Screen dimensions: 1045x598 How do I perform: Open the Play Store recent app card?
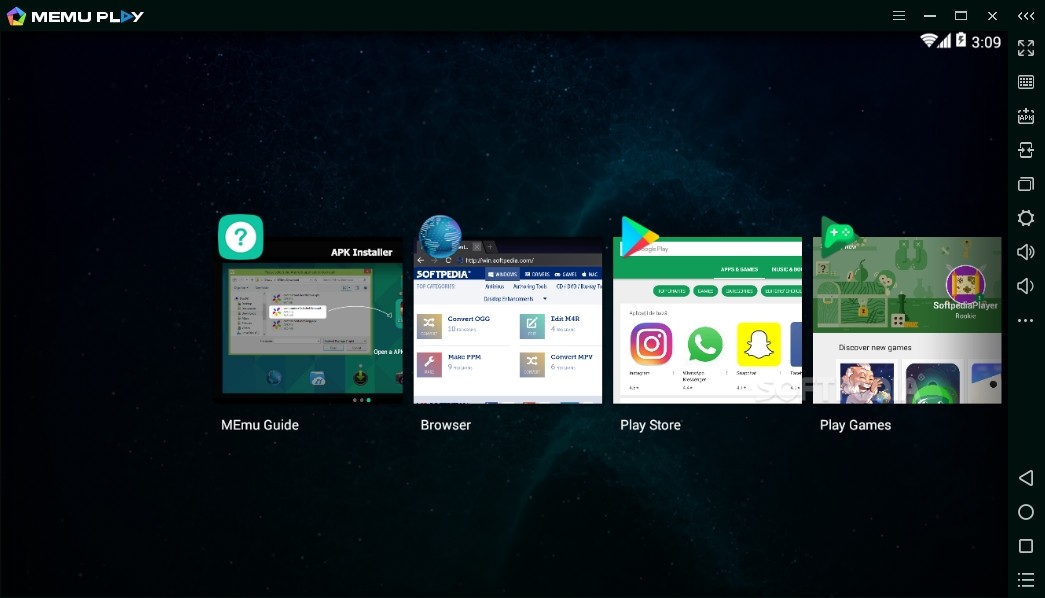707,320
